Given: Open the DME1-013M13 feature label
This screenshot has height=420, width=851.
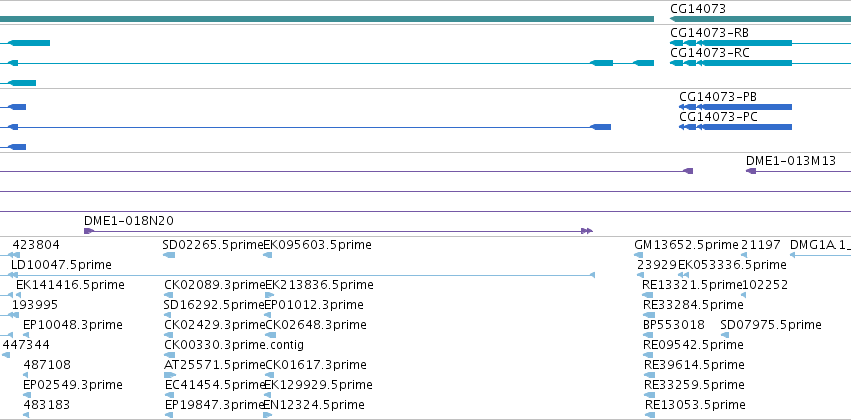Looking at the screenshot, I should (x=791, y=161).
